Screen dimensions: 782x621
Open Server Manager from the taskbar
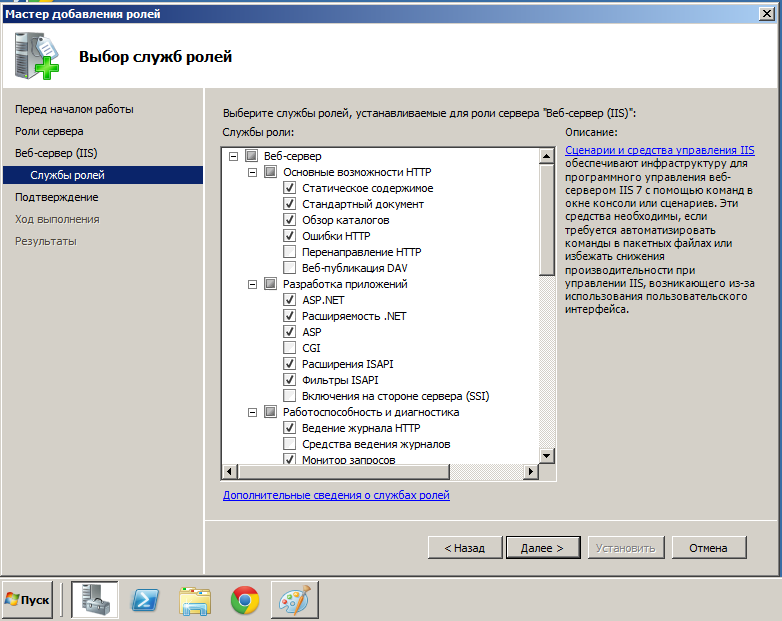(x=95, y=600)
